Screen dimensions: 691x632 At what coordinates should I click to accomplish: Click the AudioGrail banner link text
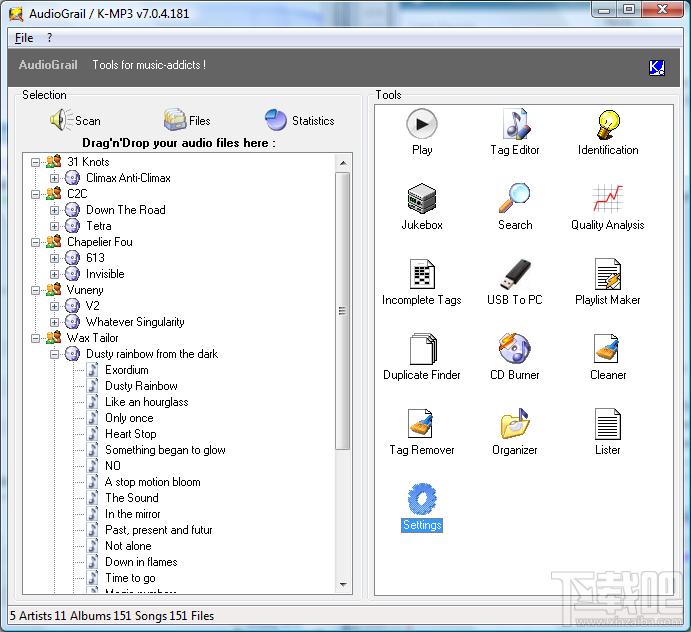48,65
